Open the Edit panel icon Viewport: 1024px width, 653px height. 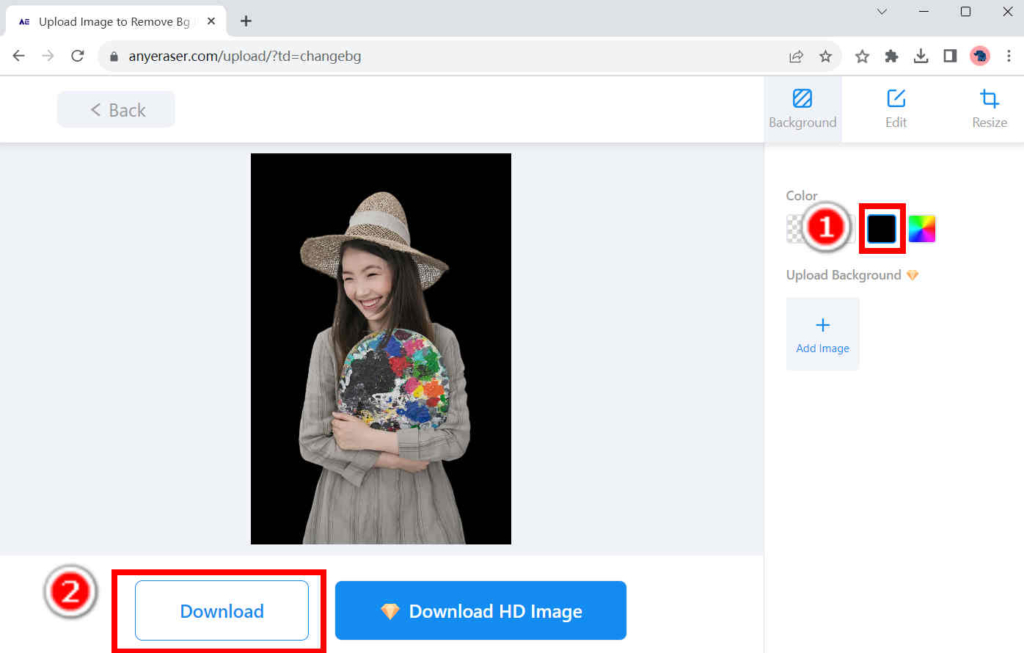pyautogui.click(x=895, y=100)
